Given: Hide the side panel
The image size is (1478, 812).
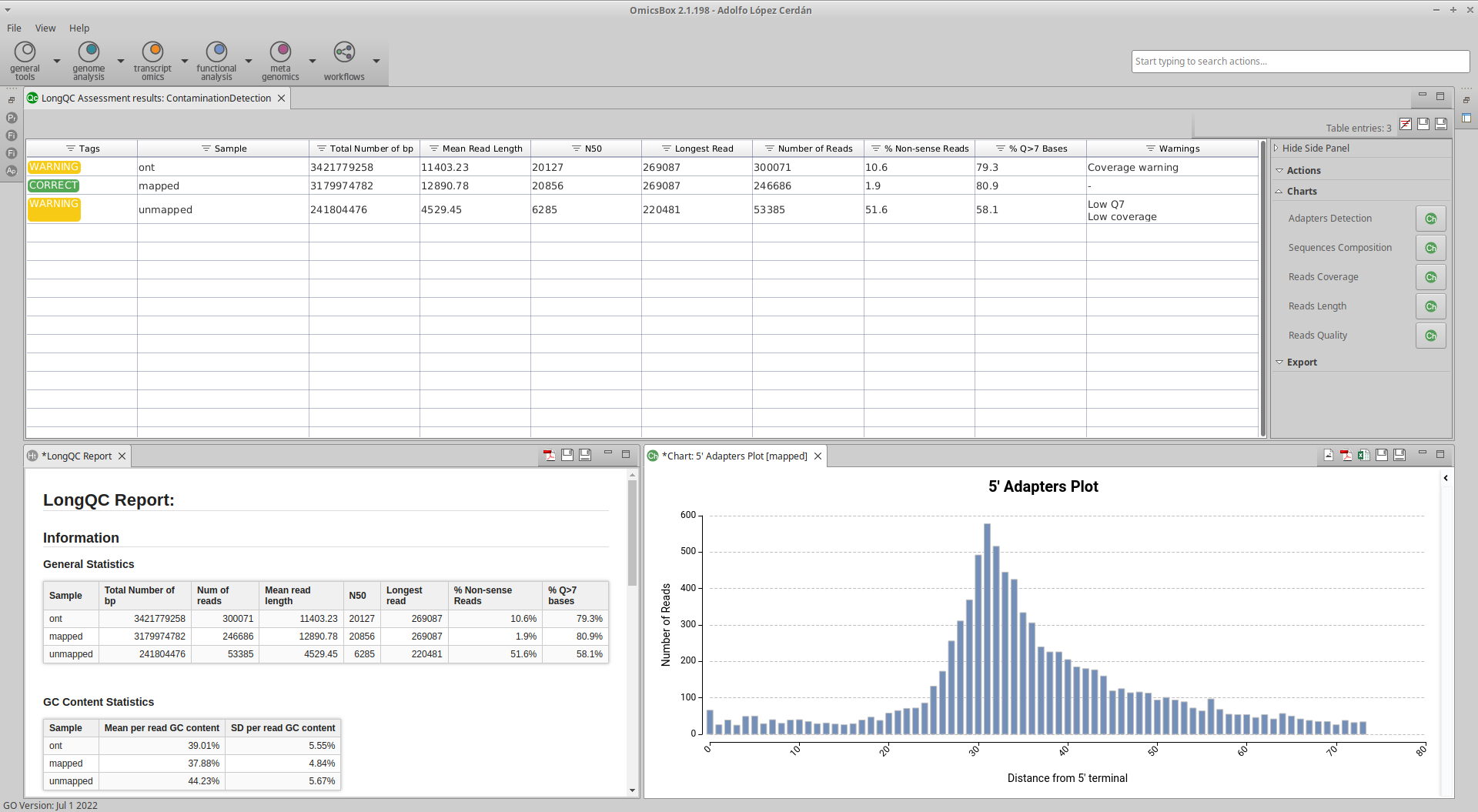Looking at the screenshot, I should click(x=1312, y=148).
